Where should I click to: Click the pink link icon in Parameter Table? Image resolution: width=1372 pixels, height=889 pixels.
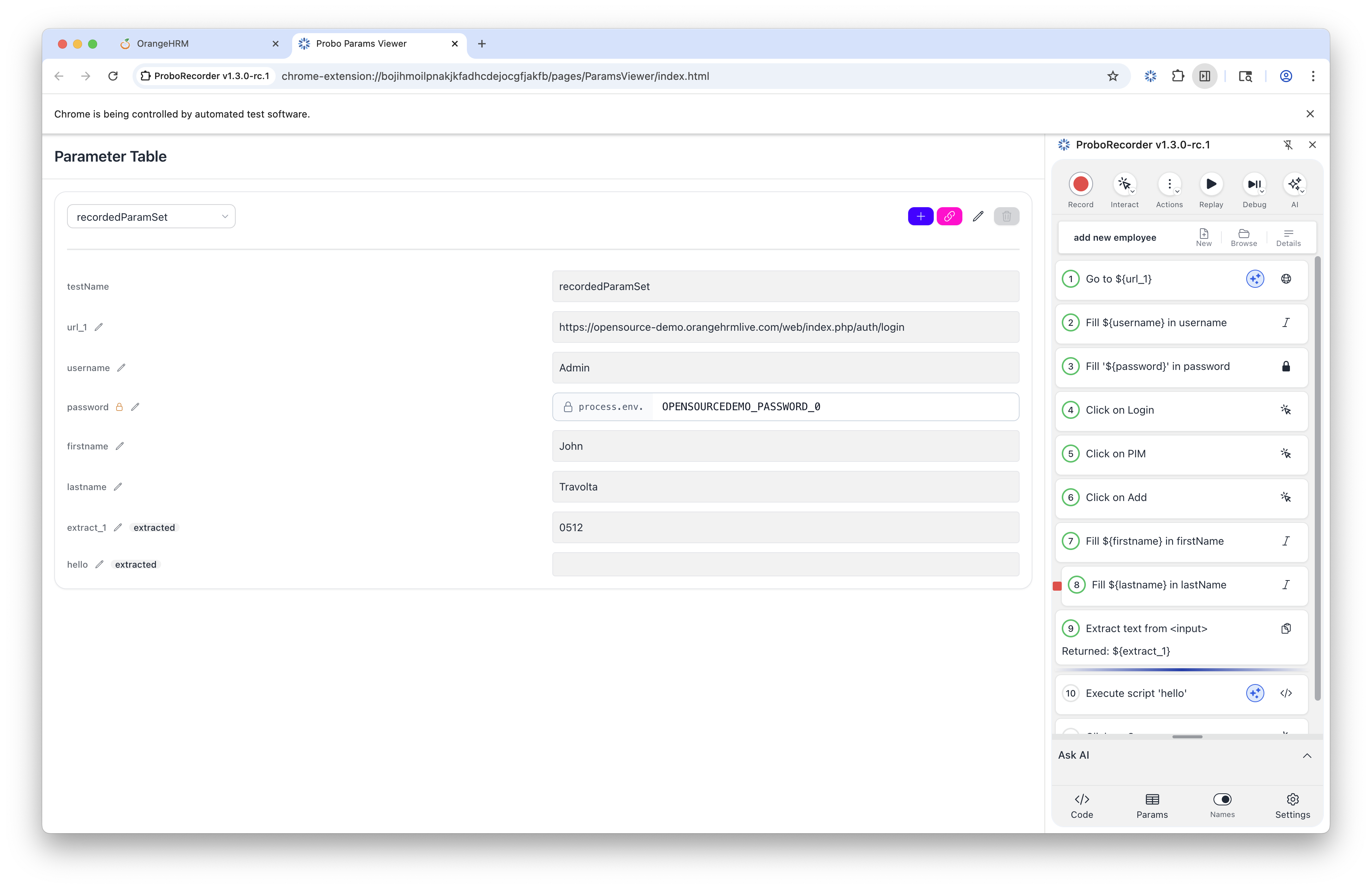[x=949, y=216]
